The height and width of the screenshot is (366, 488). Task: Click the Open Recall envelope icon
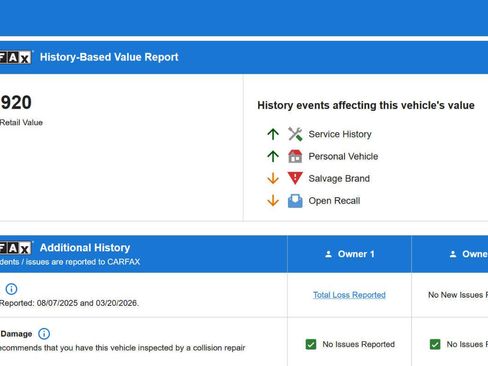click(295, 201)
